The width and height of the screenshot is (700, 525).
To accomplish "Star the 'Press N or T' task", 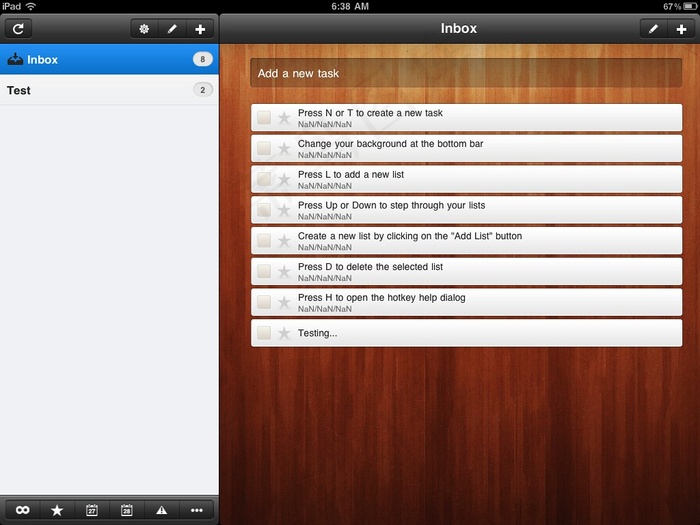I will point(284,118).
